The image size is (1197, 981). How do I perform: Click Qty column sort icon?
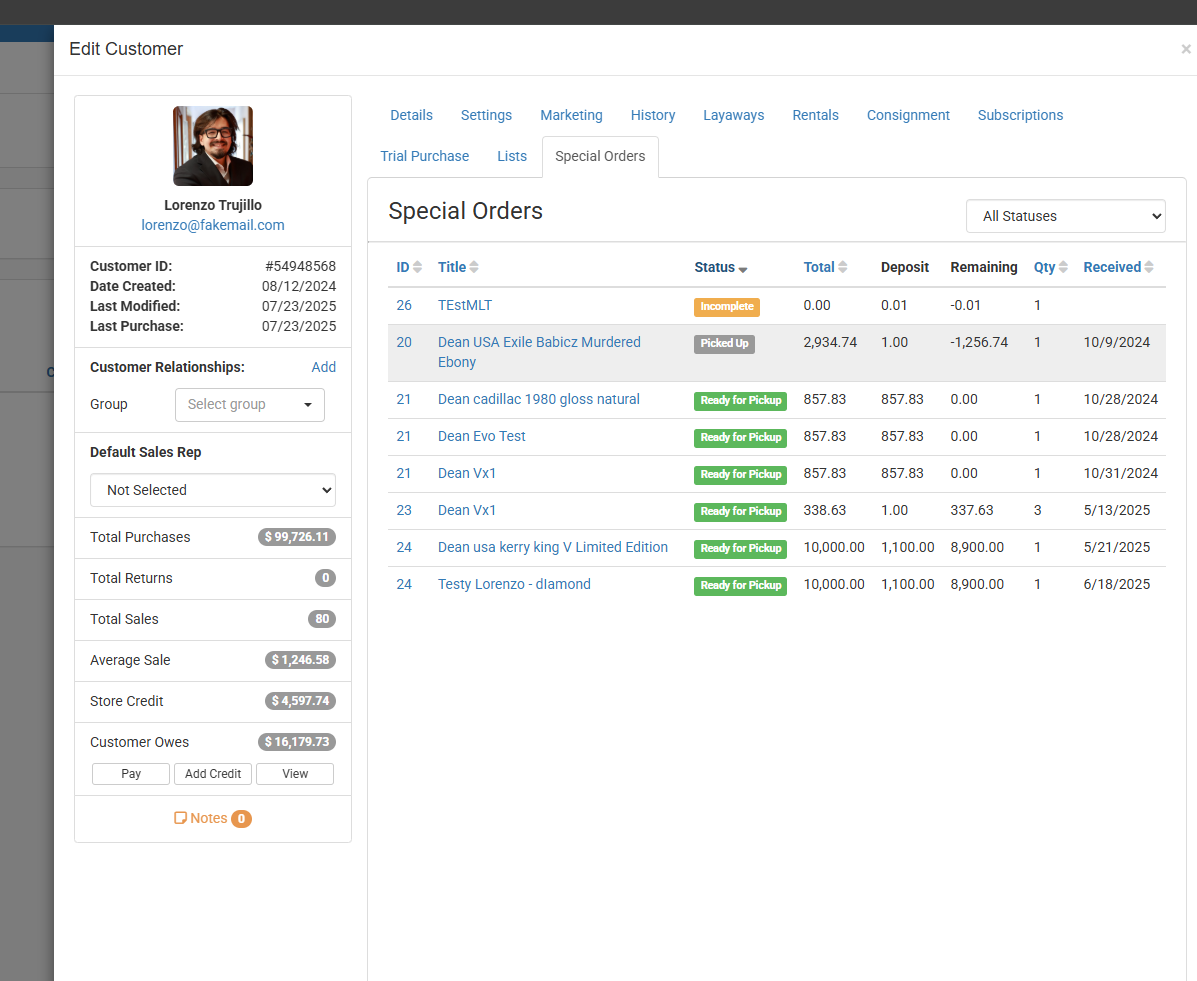coord(1063,267)
